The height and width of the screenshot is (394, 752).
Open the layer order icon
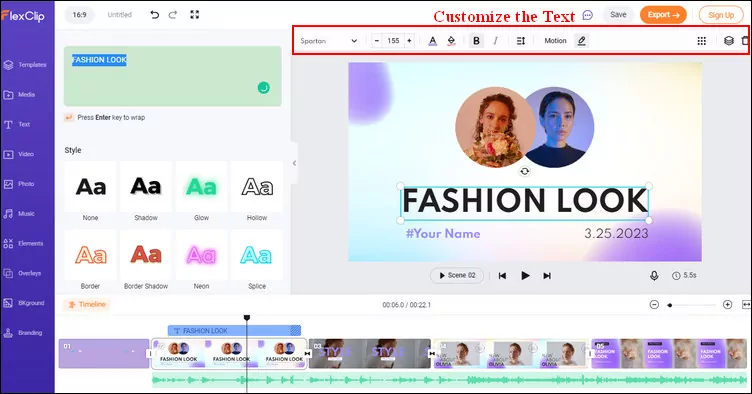pyautogui.click(x=728, y=41)
